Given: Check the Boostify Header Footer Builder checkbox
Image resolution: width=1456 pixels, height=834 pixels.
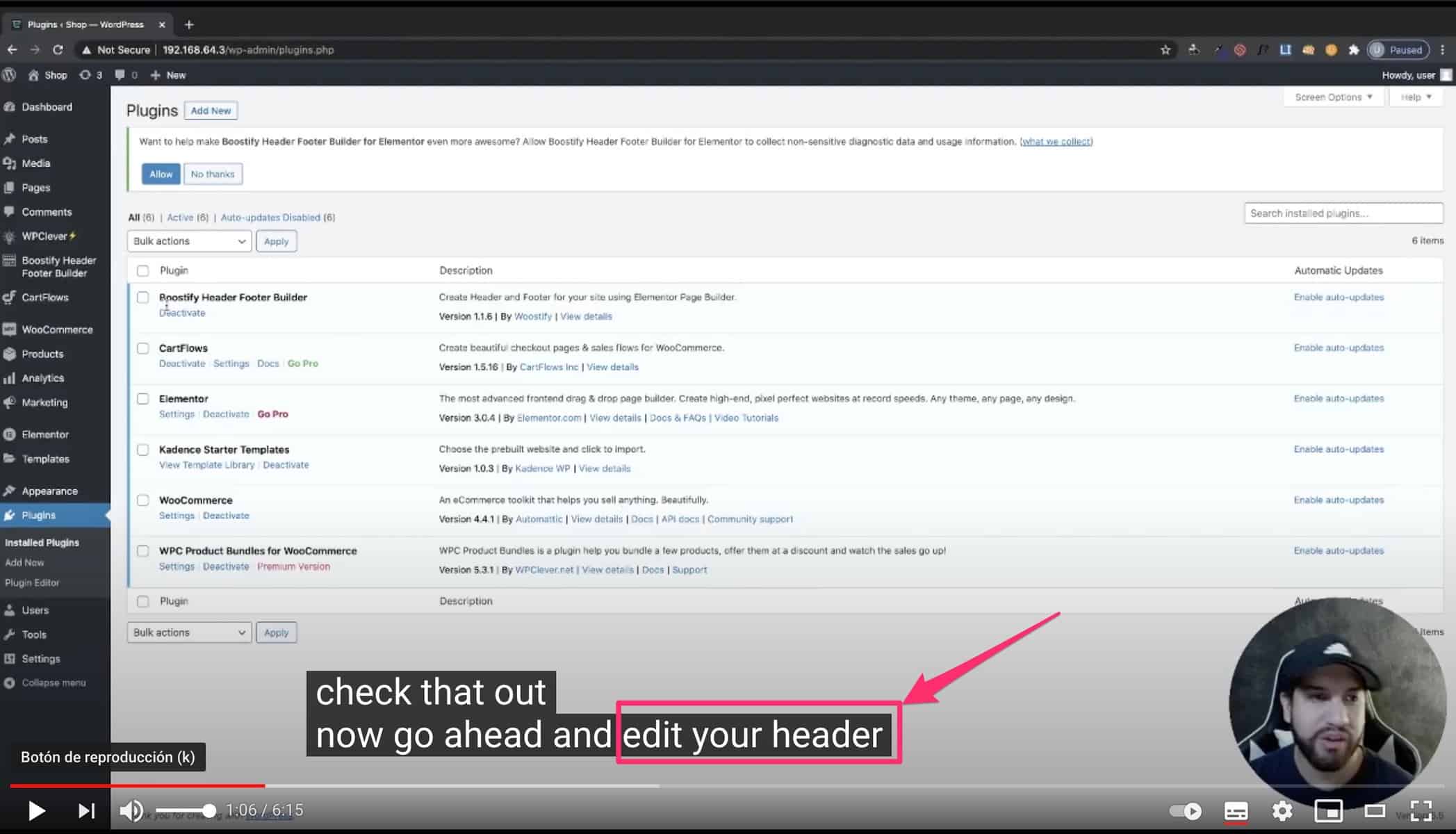Looking at the screenshot, I should pos(142,297).
